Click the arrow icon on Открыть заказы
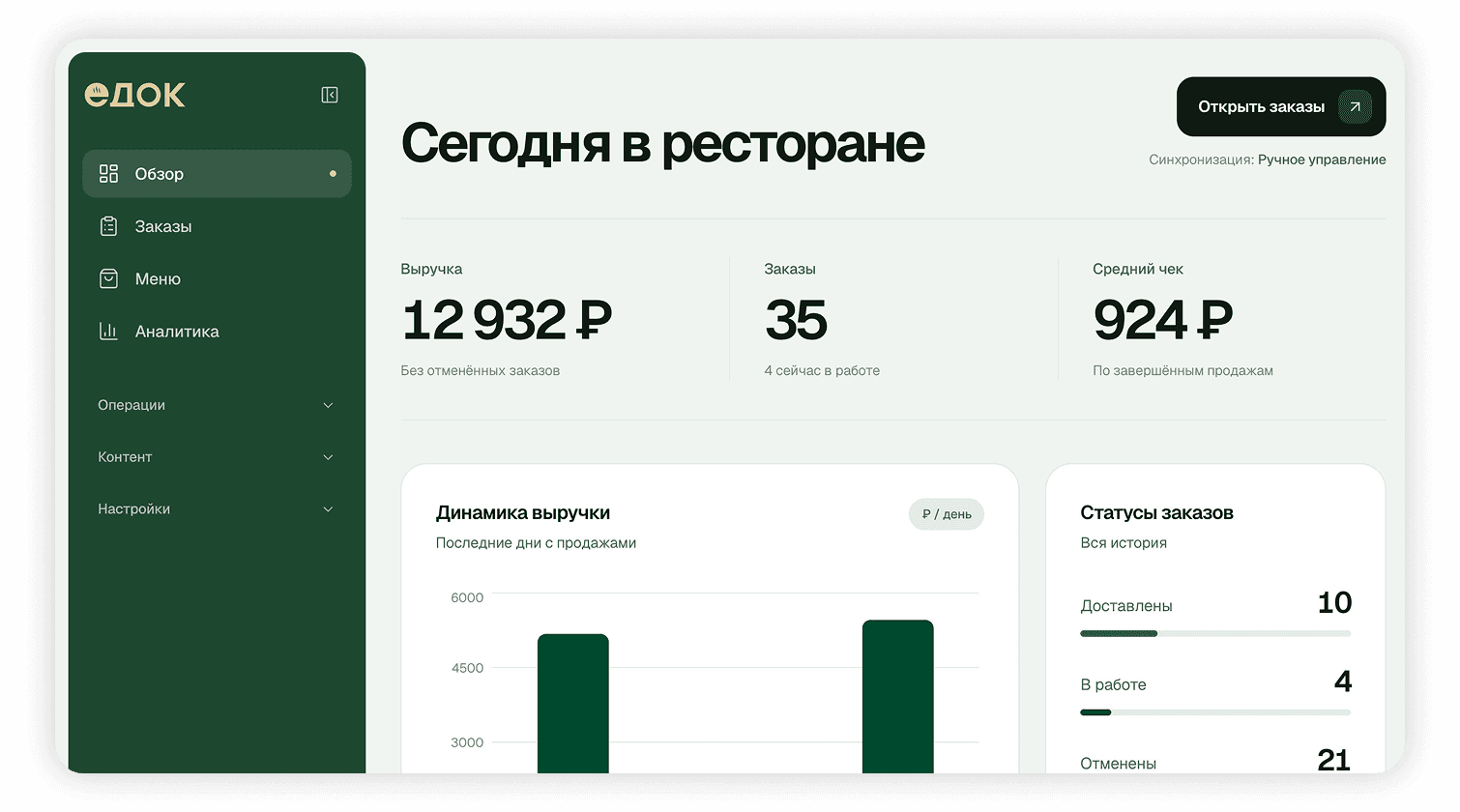 click(1355, 107)
